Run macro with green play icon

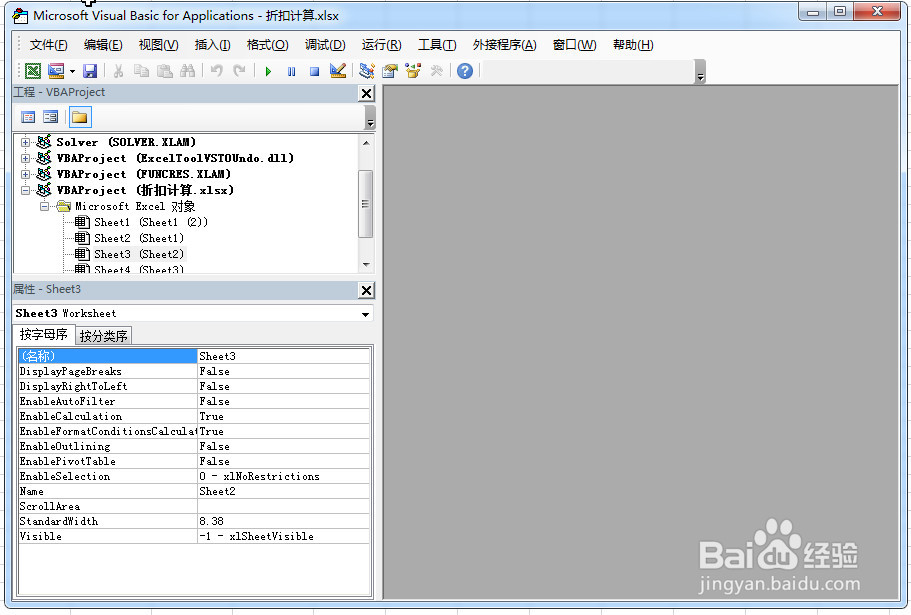pos(268,71)
